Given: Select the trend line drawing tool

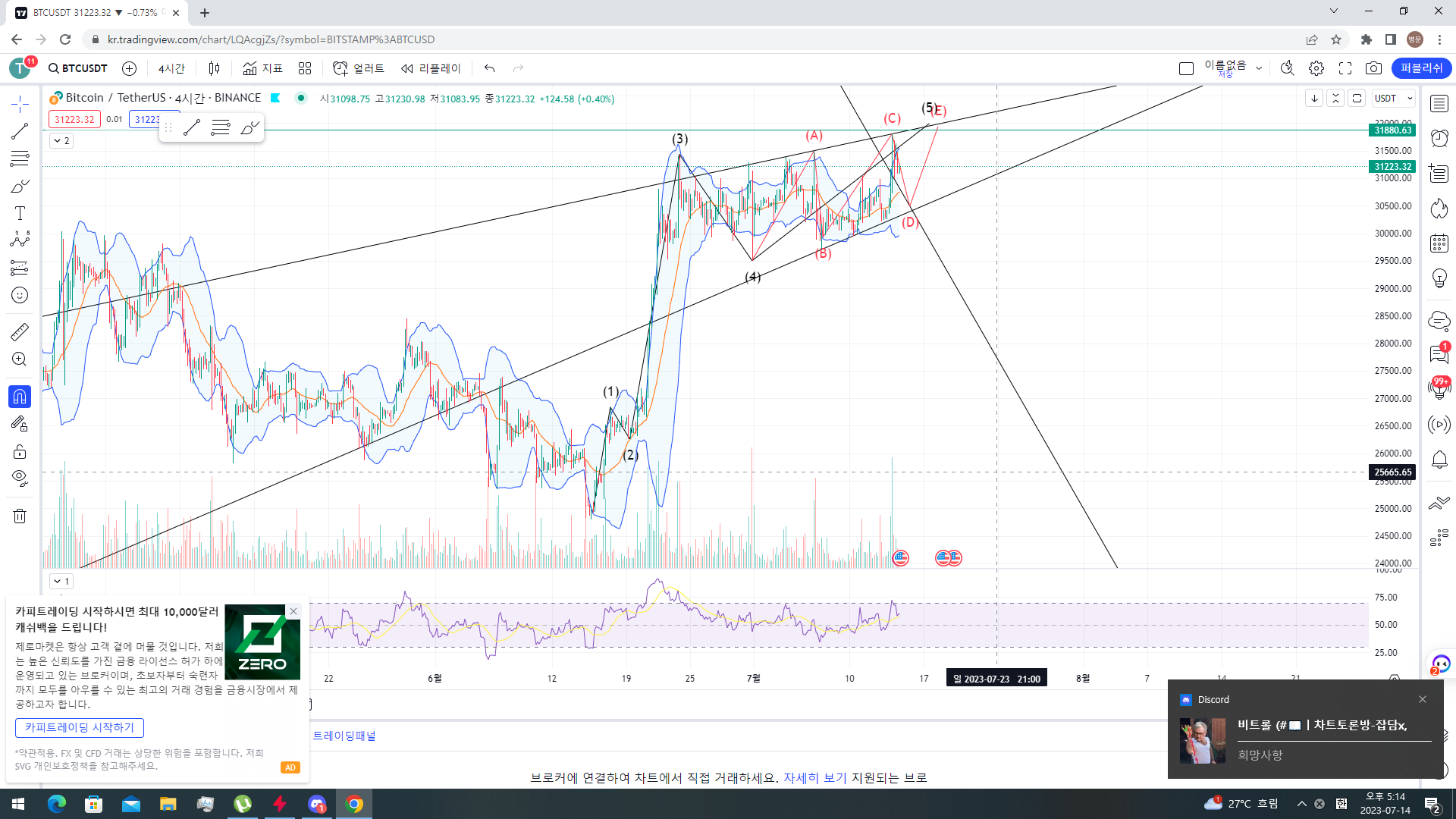Looking at the screenshot, I should coord(20,131).
